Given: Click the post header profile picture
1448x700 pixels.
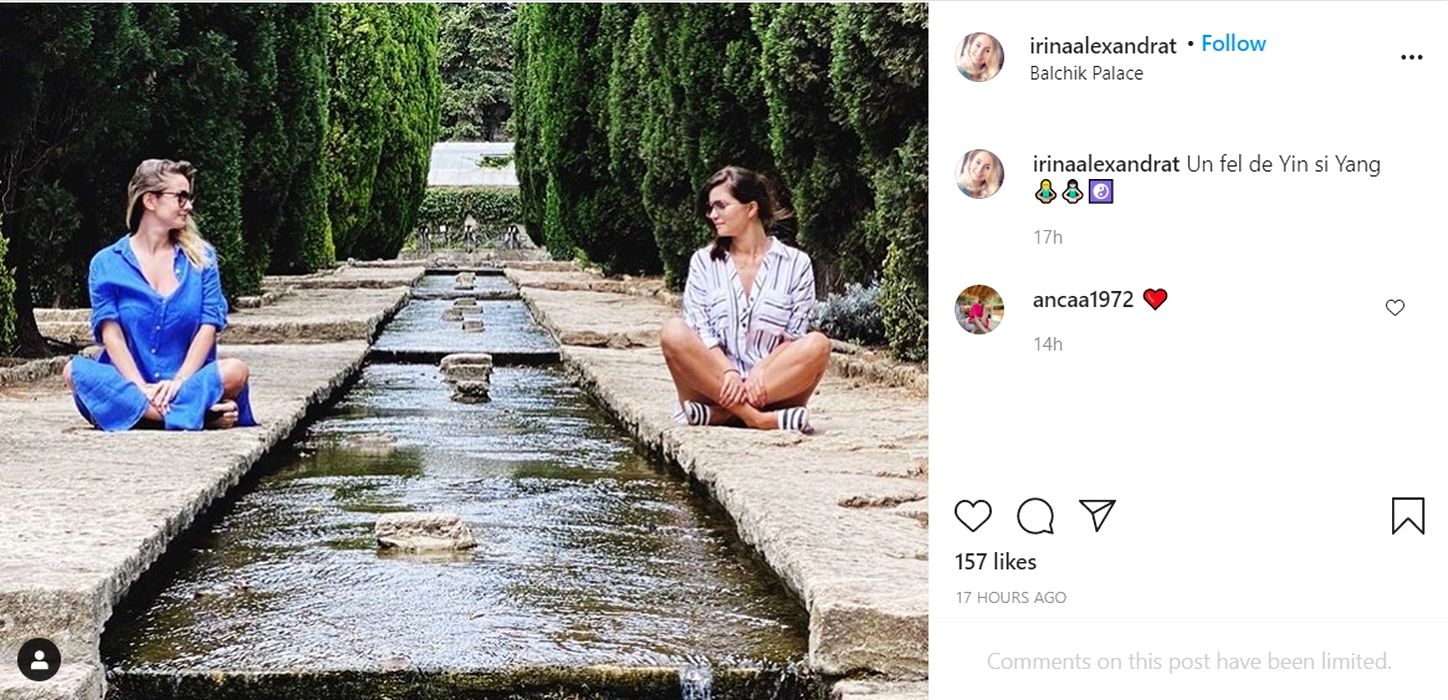Looking at the screenshot, I should coord(979,57).
